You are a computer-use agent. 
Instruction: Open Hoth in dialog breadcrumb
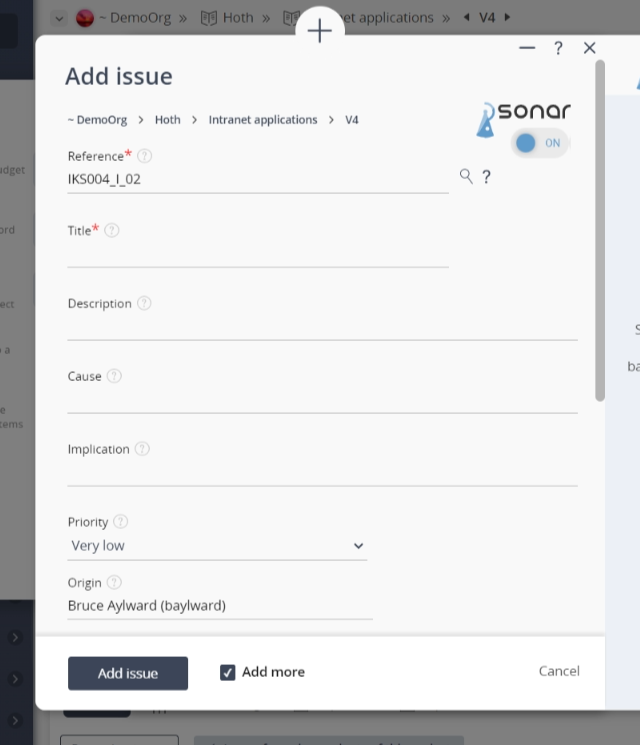168,120
